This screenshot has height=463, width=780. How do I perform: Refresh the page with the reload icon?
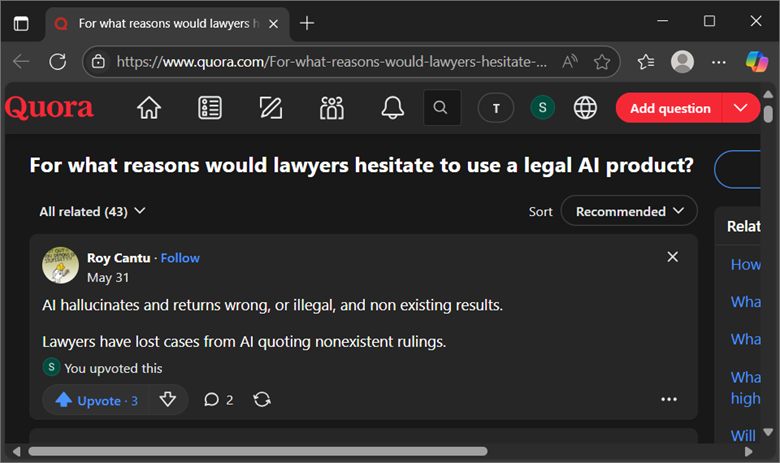[58, 62]
